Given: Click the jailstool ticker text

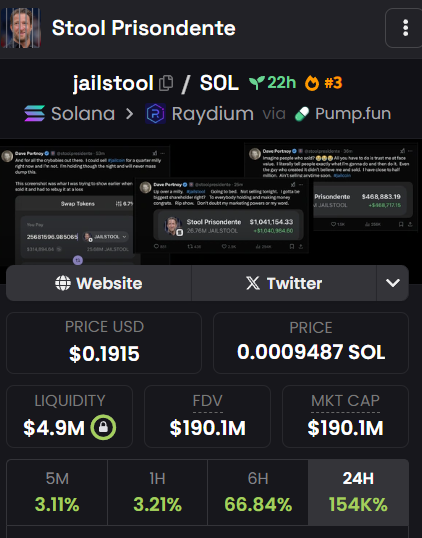Looking at the screenshot, I should point(113,83).
